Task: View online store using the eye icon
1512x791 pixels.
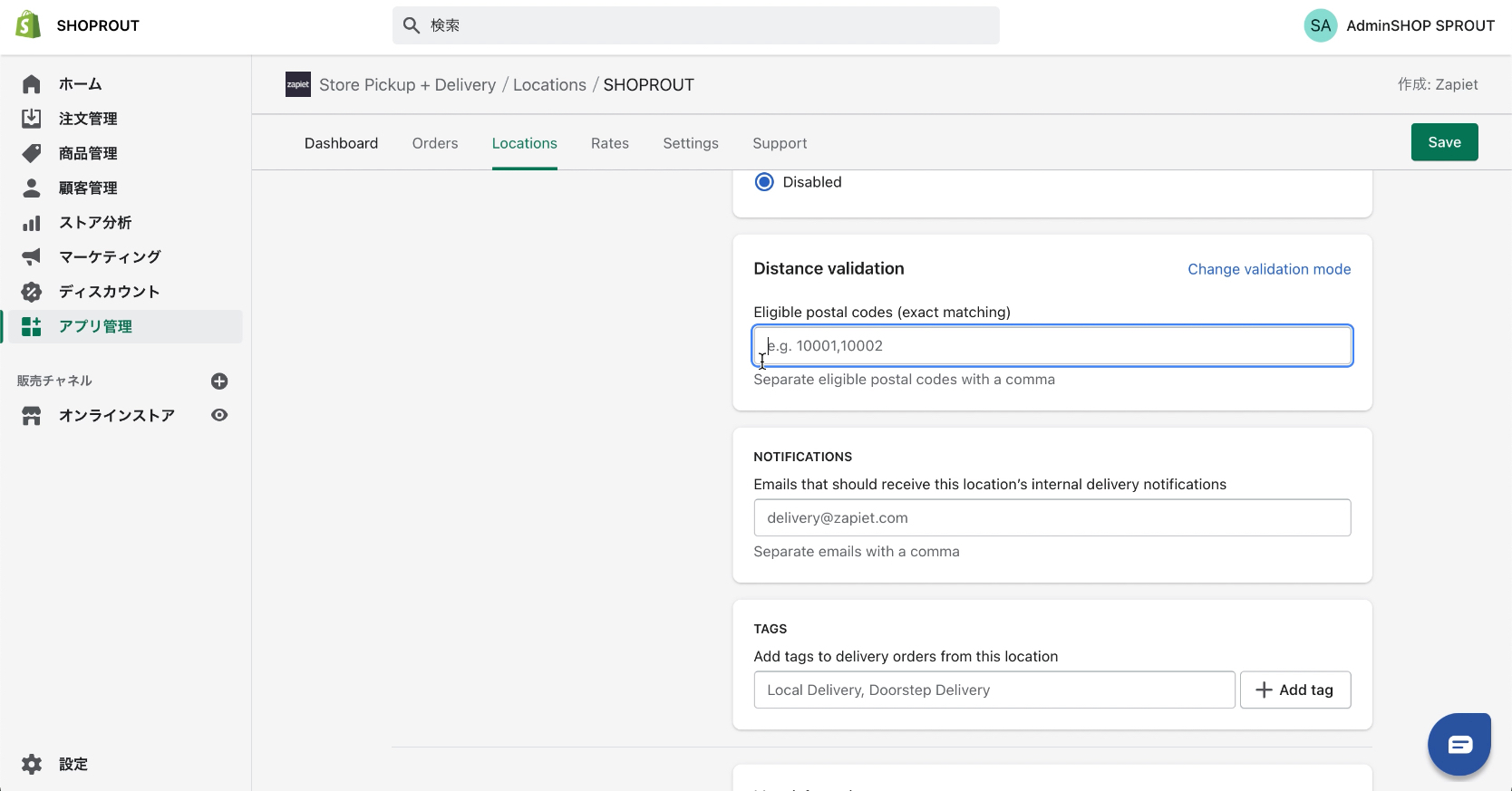Action: pos(219,415)
